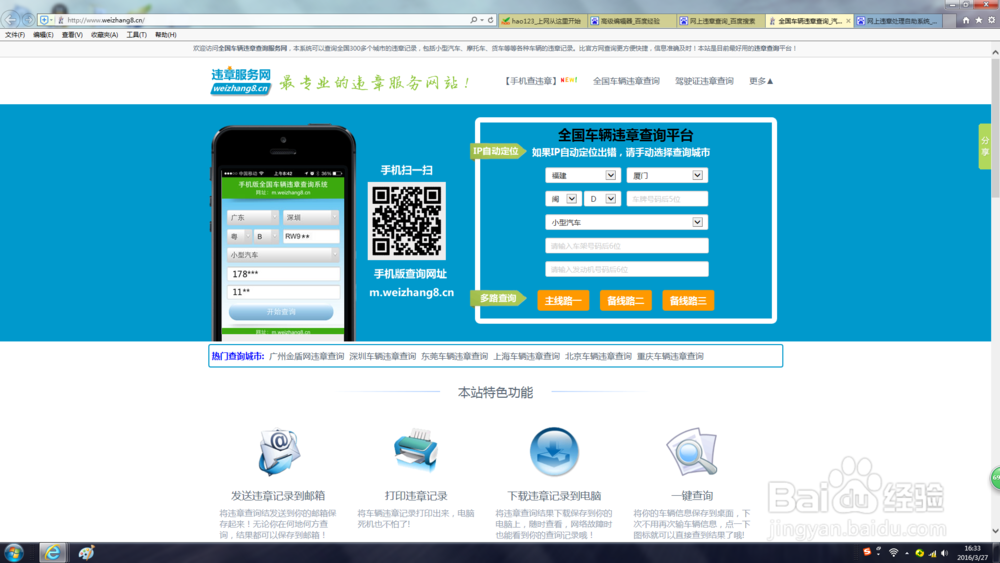
Task: Open the 驾驶证违章查询 nav link
Action: coord(704,81)
